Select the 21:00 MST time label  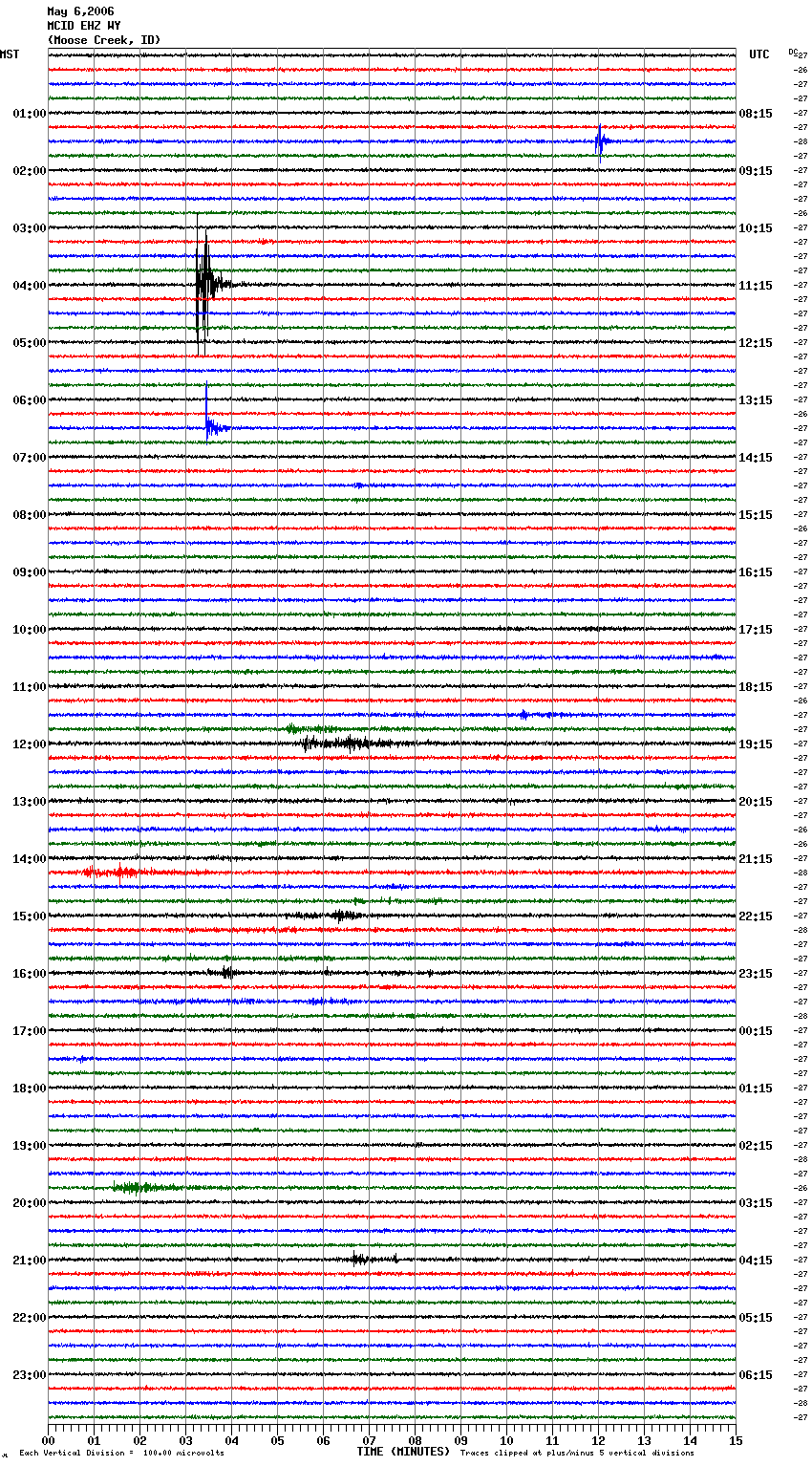(x=30, y=1261)
